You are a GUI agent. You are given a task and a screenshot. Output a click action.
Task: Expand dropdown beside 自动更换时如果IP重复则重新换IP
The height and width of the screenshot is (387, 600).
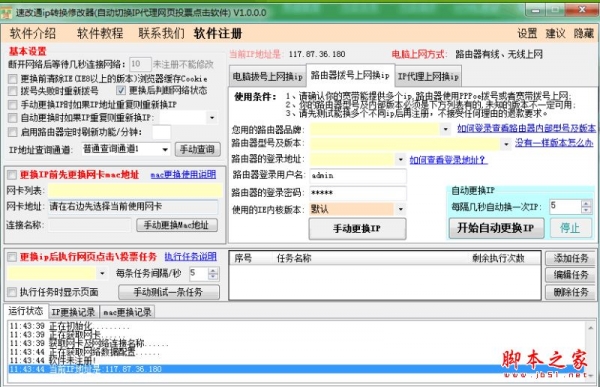click(212, 118)
